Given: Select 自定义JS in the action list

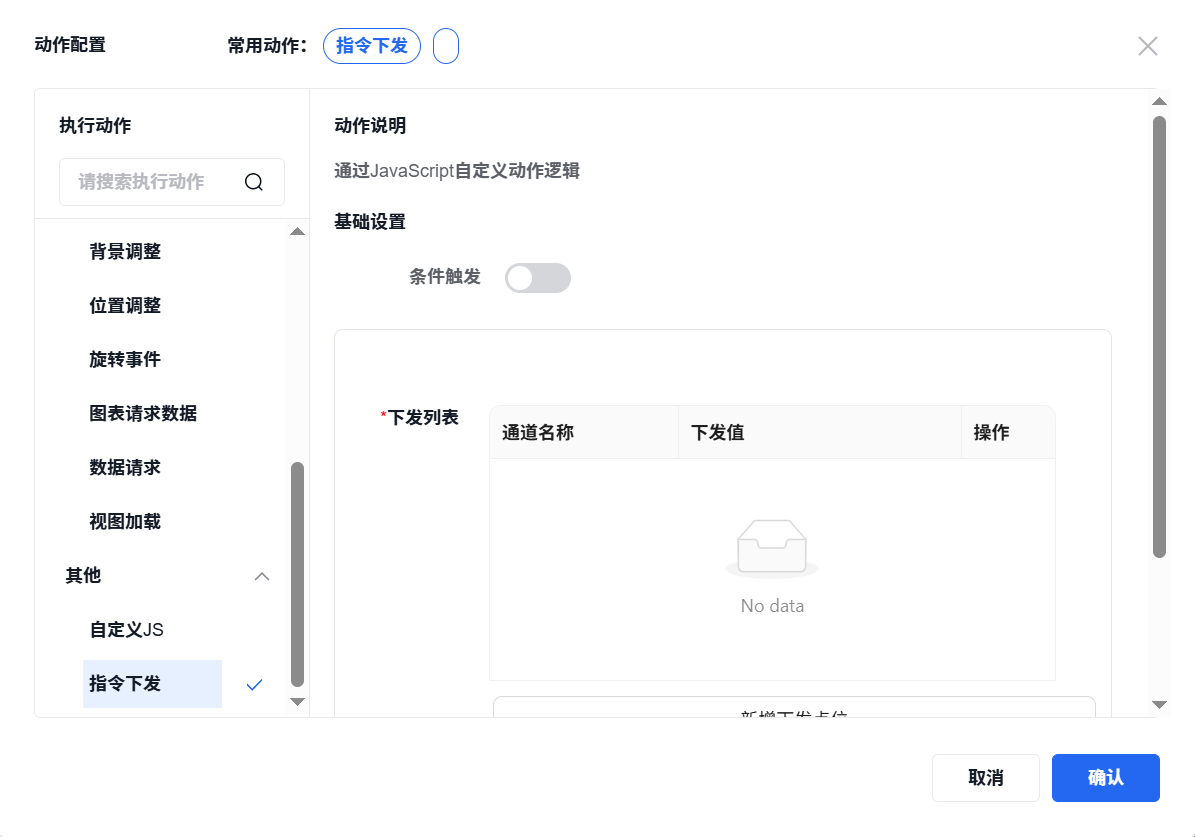Looking at the screenshot, I should tap(127, 630).
